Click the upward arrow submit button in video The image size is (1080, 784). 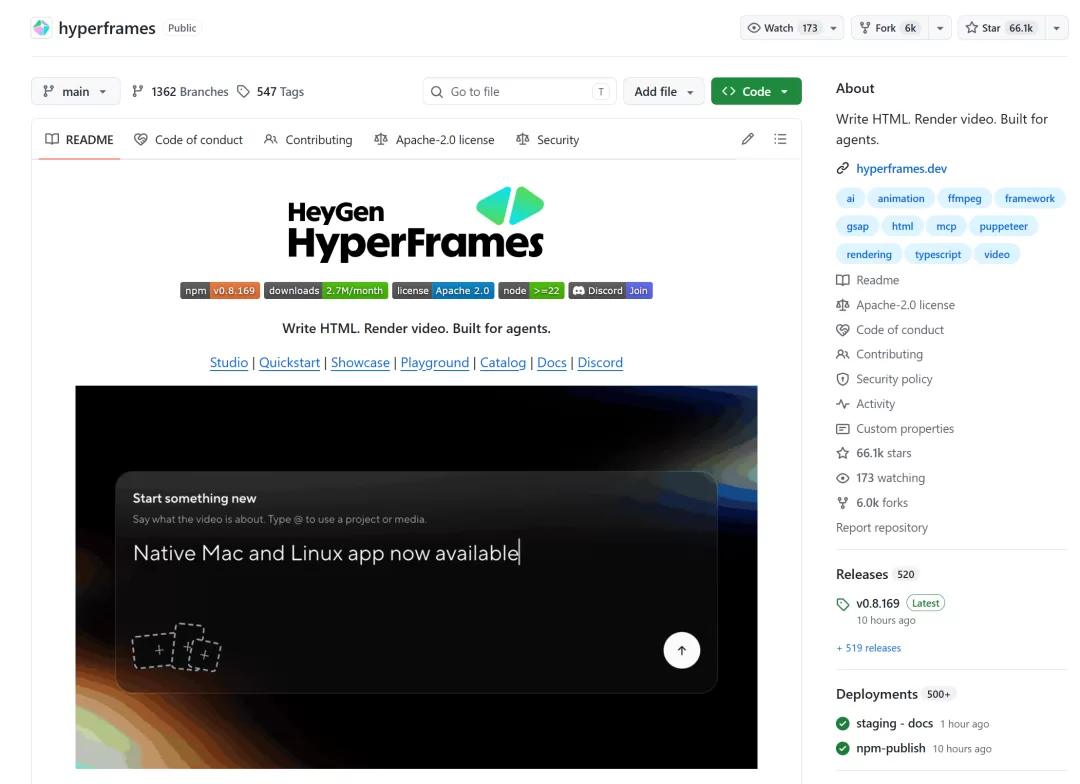click(681, 650)
